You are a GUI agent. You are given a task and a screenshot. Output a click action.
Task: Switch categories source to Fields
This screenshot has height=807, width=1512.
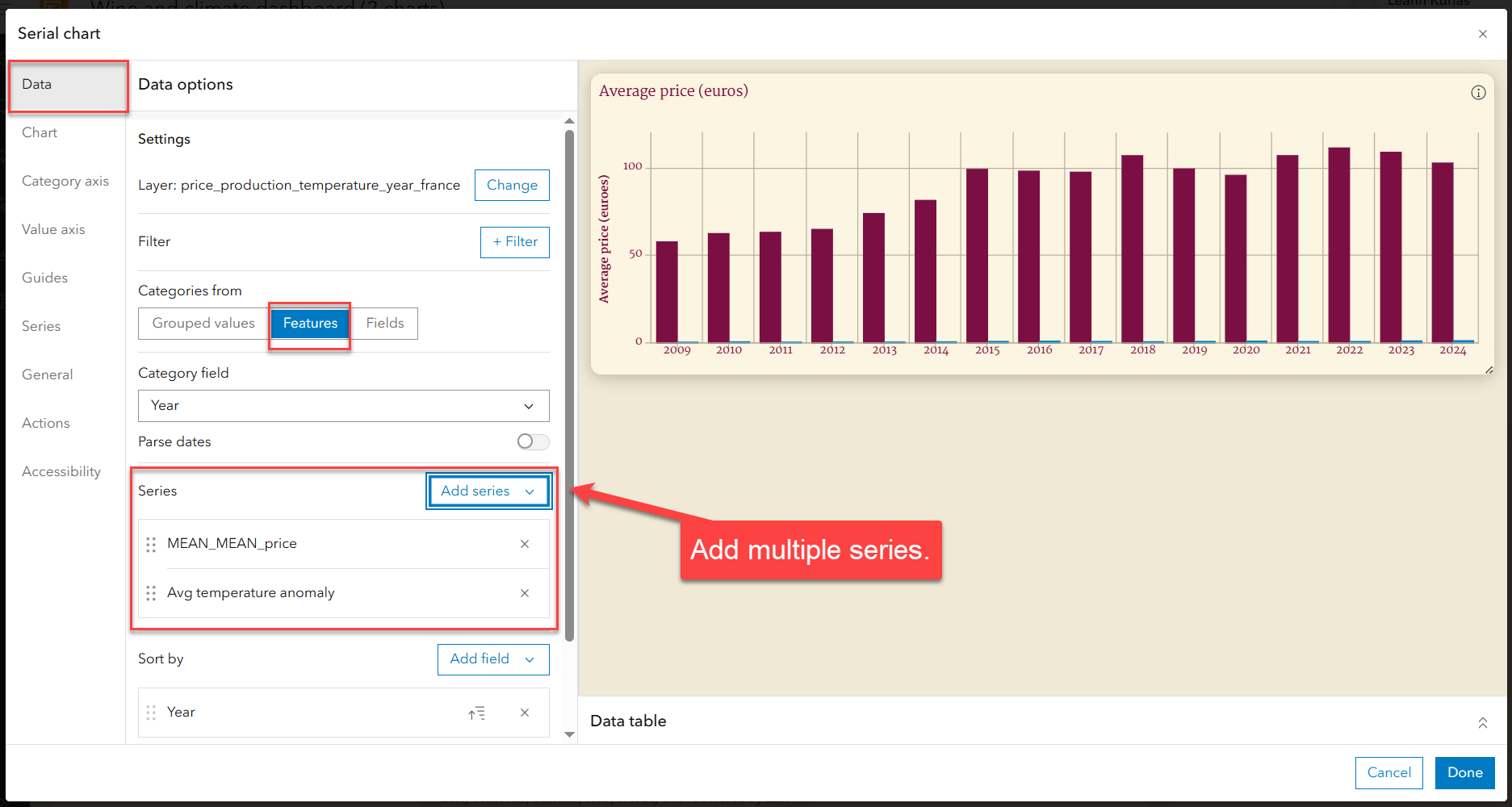coord(385,323)
